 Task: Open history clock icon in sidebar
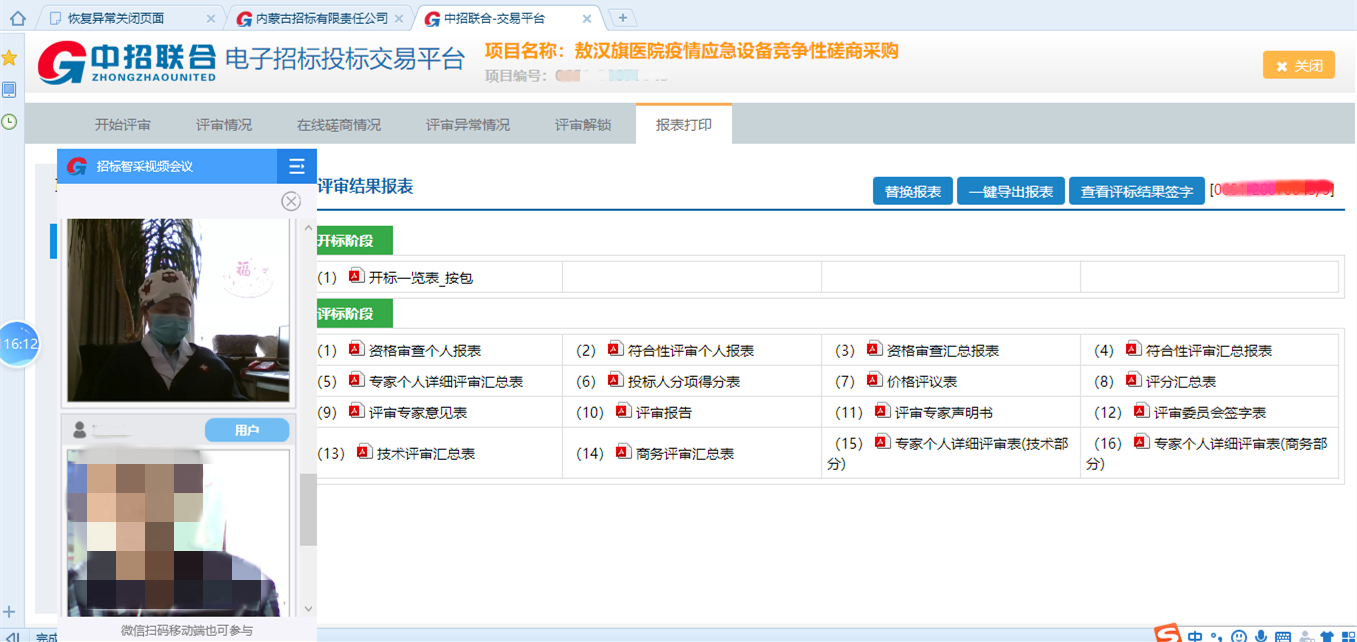pos(9,121)
